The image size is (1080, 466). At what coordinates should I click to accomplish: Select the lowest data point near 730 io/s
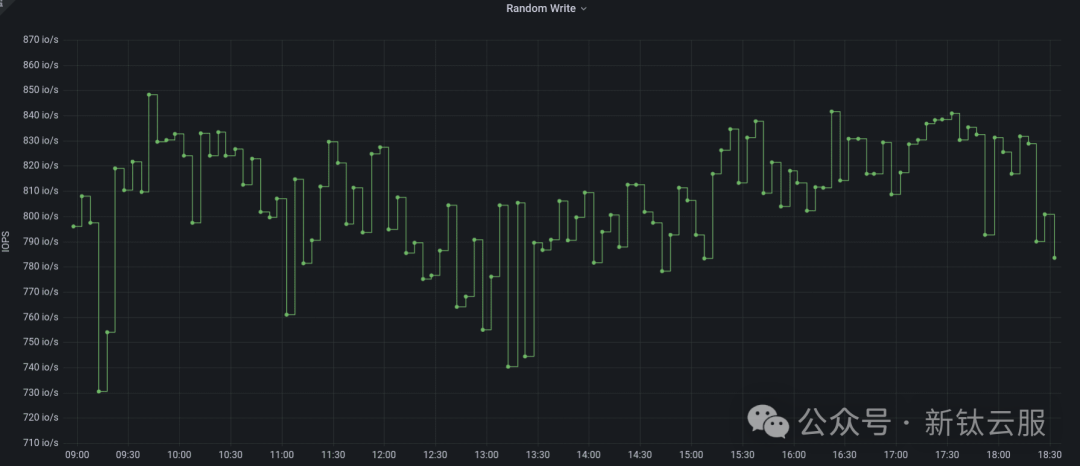(x=98, y=392)
